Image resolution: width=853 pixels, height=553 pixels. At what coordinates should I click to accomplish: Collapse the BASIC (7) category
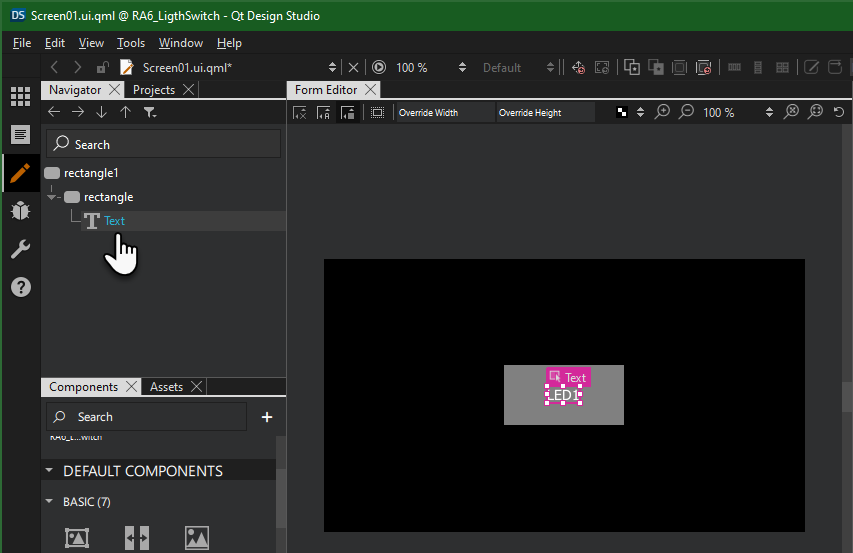coord(49,502)
